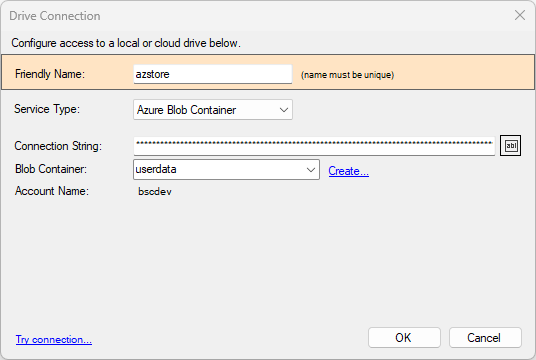Expand the Azure Blob Container chevron arrow
The image size is (536, 360).
click(283, 110)
